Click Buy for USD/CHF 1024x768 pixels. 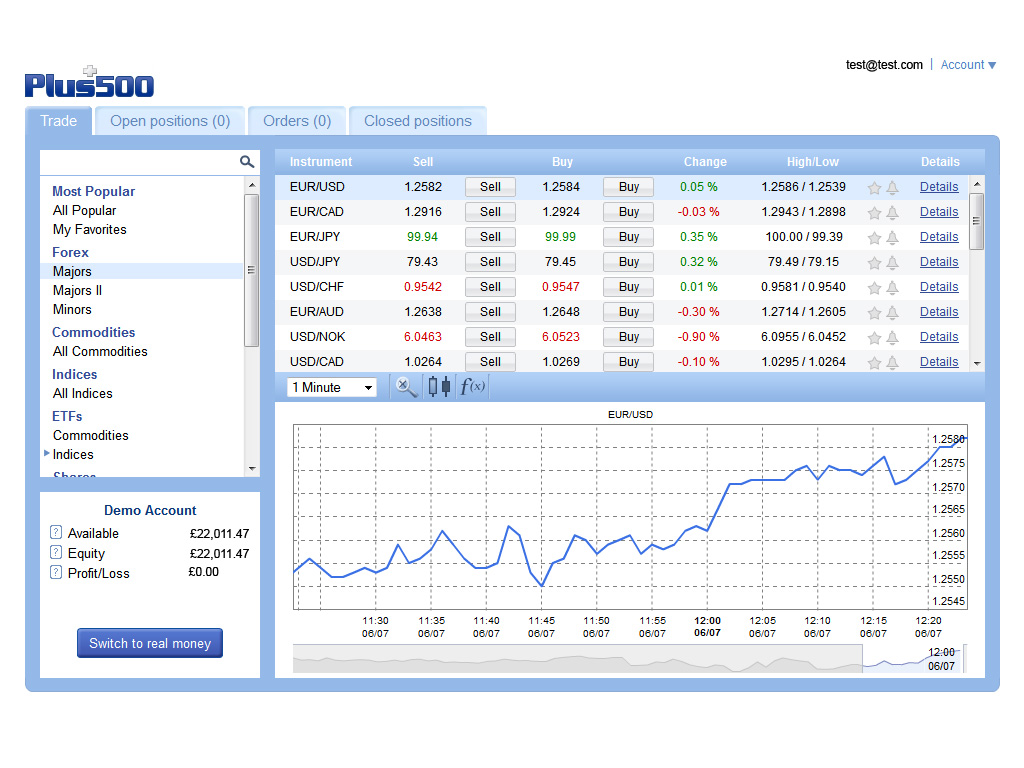point(628,287)
